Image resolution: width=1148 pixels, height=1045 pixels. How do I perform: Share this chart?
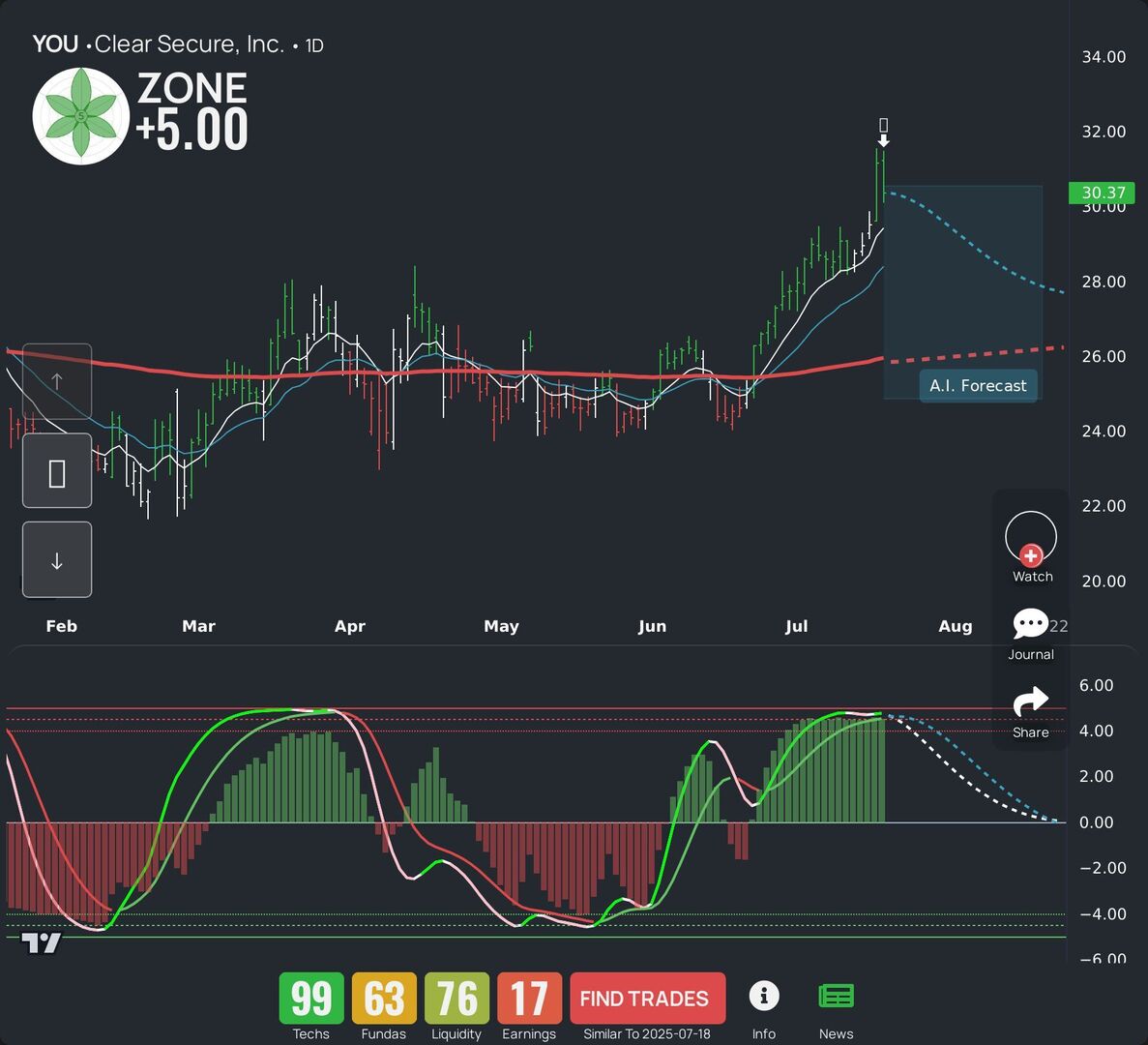(1030, 712)
